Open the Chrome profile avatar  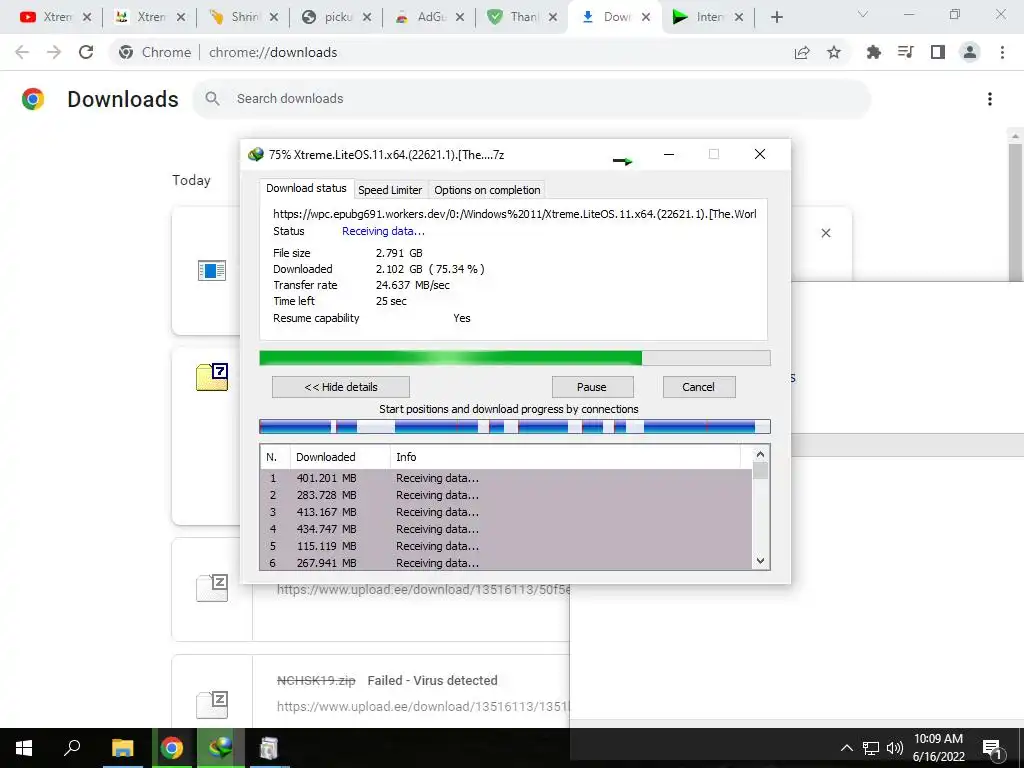tap(970, 52)
